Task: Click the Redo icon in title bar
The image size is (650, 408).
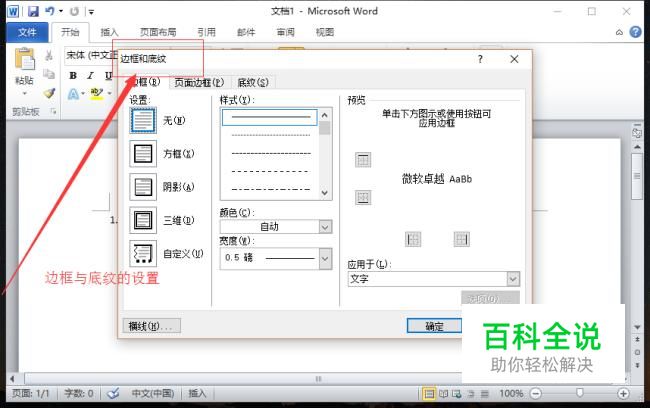Action: click(x=75, y=12)
